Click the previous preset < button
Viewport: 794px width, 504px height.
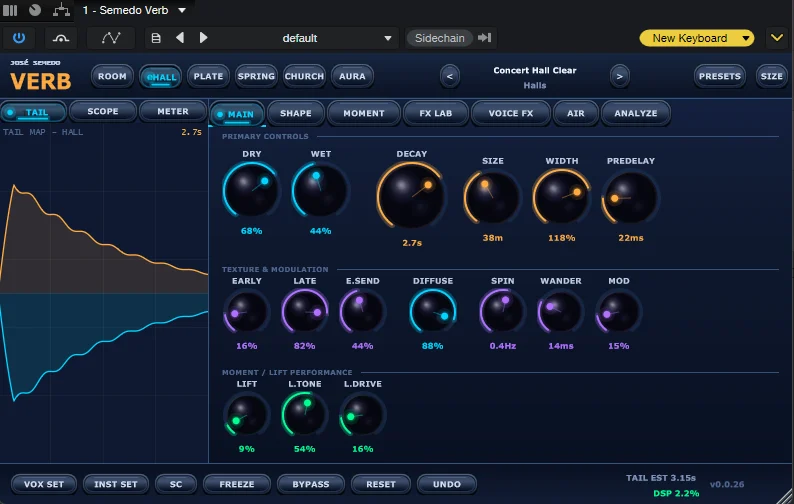tap(450, 77)
